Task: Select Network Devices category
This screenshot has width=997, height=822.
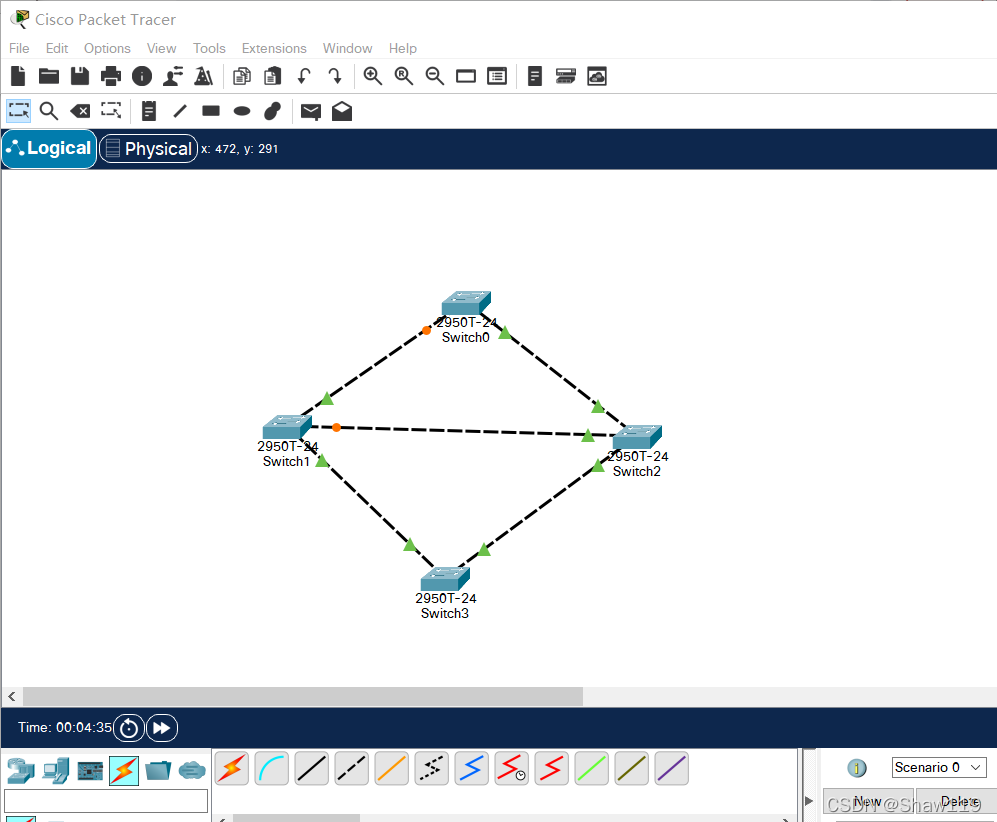Action: pos(21,771)
